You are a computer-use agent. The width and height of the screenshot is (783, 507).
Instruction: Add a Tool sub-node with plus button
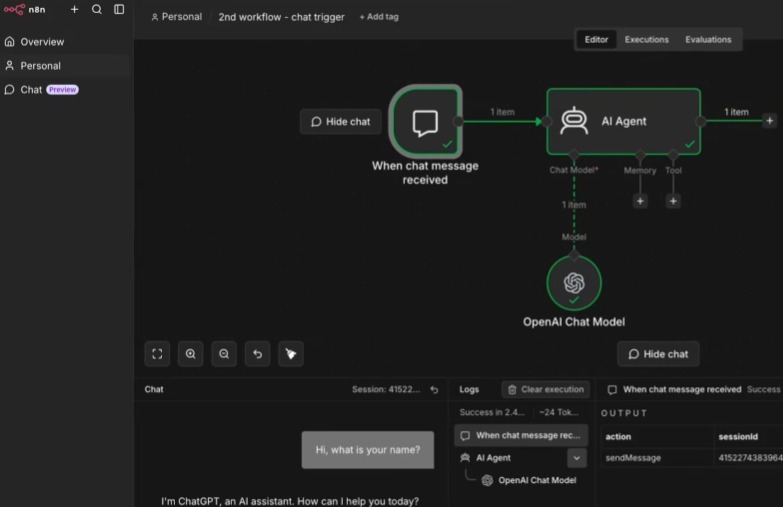point(673,201)
